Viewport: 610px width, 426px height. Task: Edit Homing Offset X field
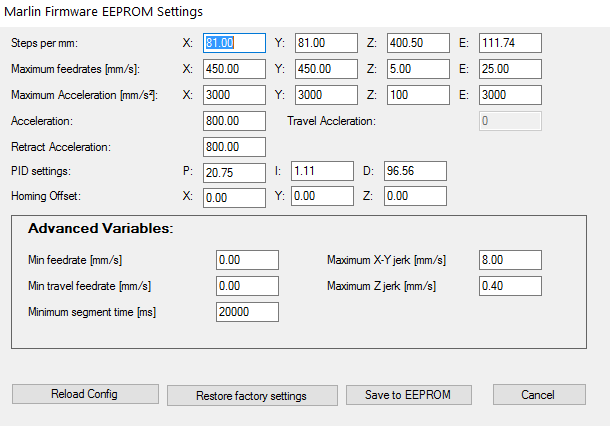point(234,198)
